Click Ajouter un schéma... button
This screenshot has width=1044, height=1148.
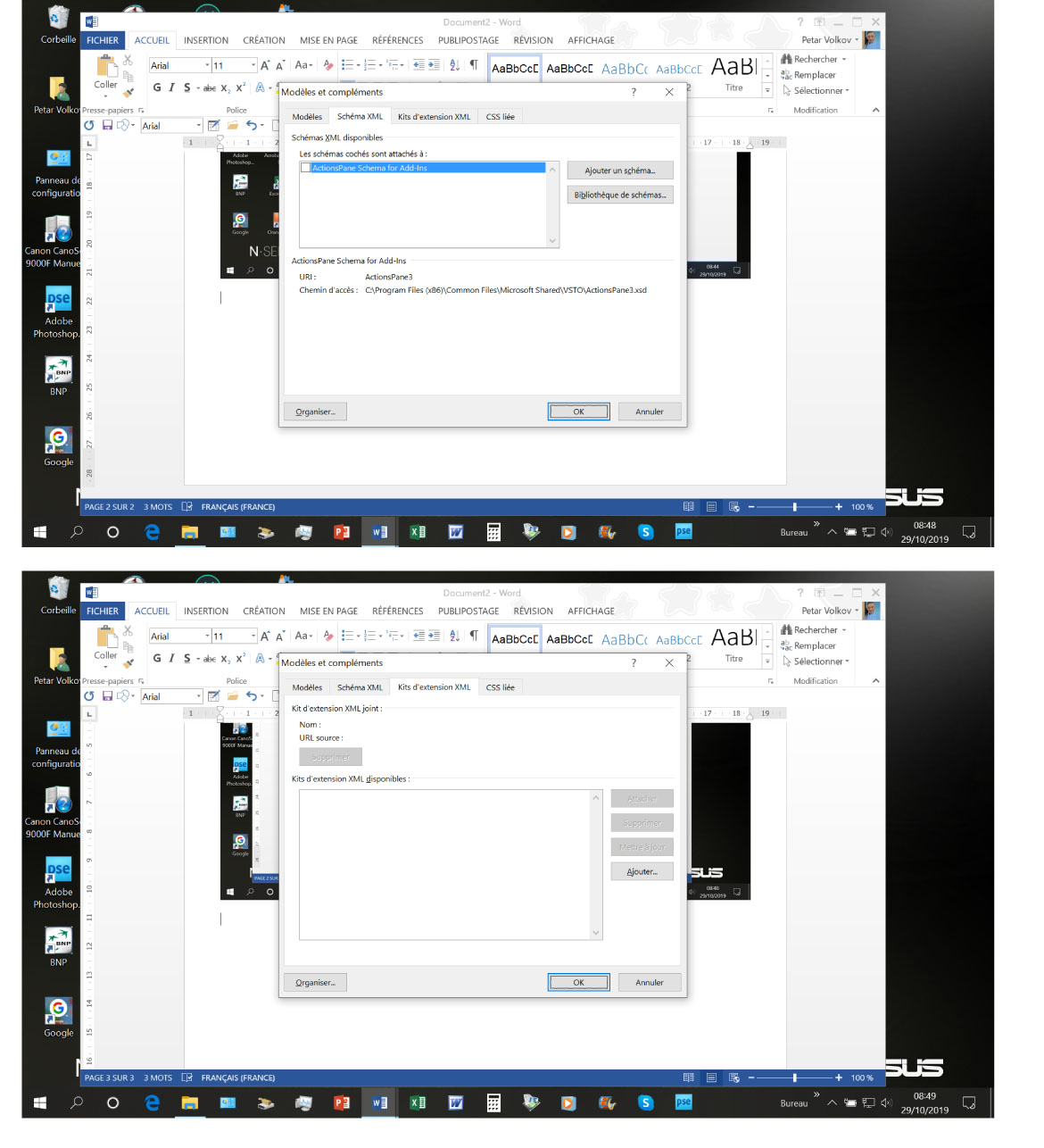620,171
